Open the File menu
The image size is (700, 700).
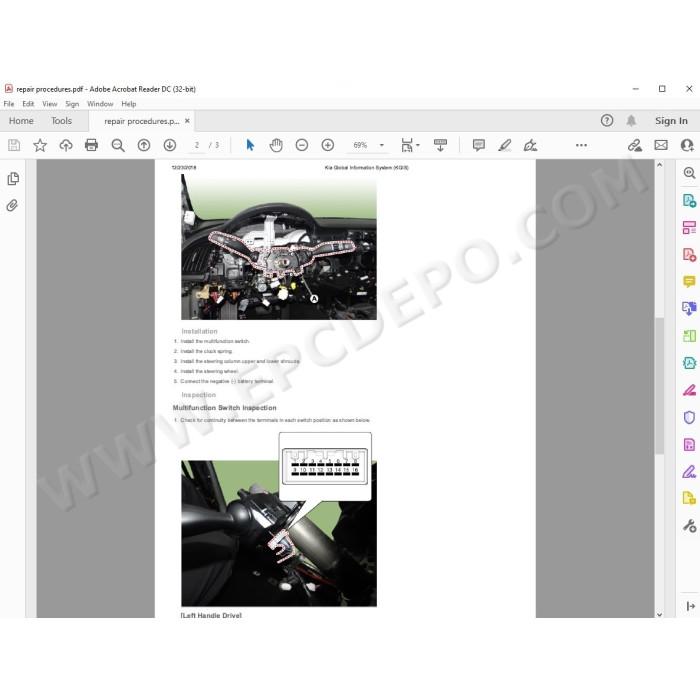click(x=9, y=104)
